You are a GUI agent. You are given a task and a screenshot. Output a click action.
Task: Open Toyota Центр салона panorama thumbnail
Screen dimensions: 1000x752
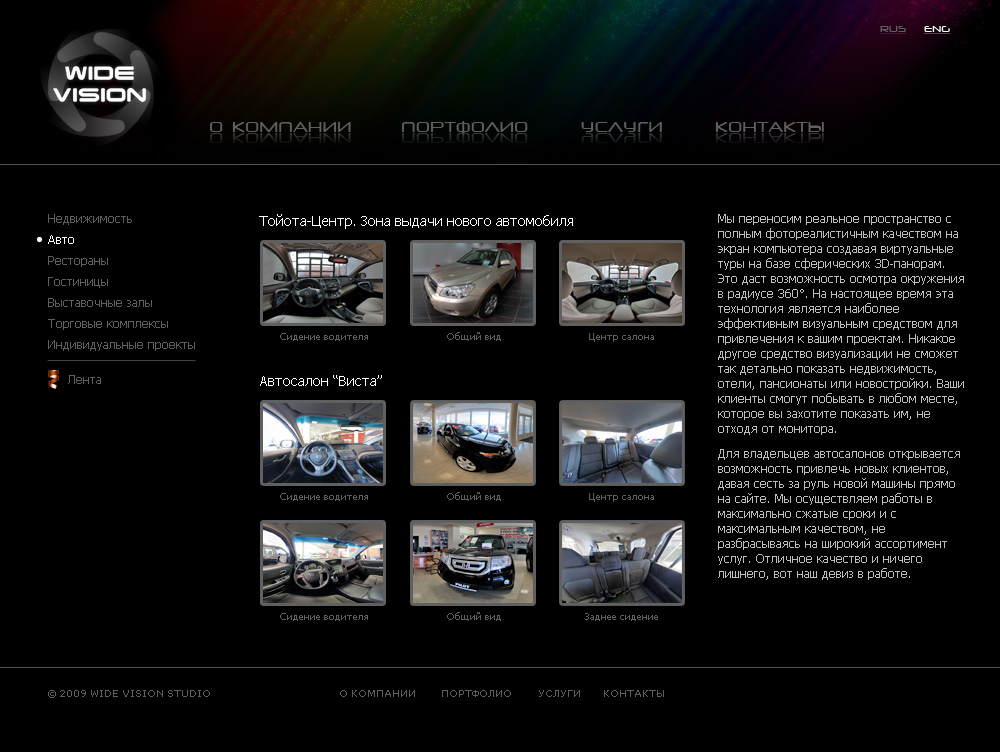click(622, 283)
